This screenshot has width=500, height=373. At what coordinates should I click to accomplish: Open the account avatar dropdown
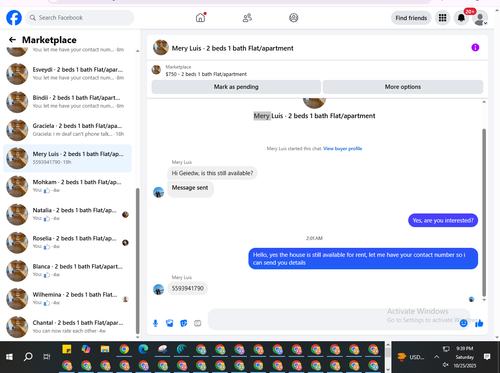click(480, 18)
